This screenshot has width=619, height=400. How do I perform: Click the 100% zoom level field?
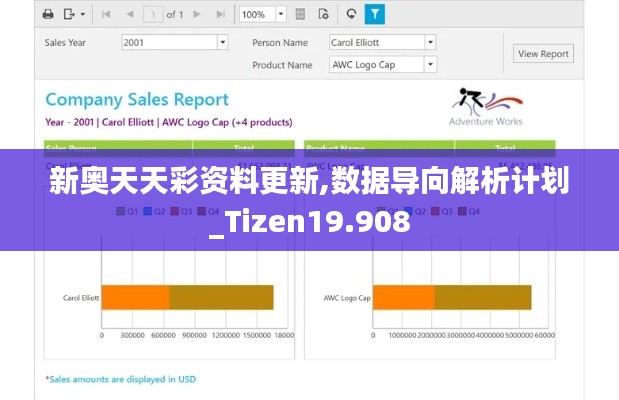[x=257, y=15]
